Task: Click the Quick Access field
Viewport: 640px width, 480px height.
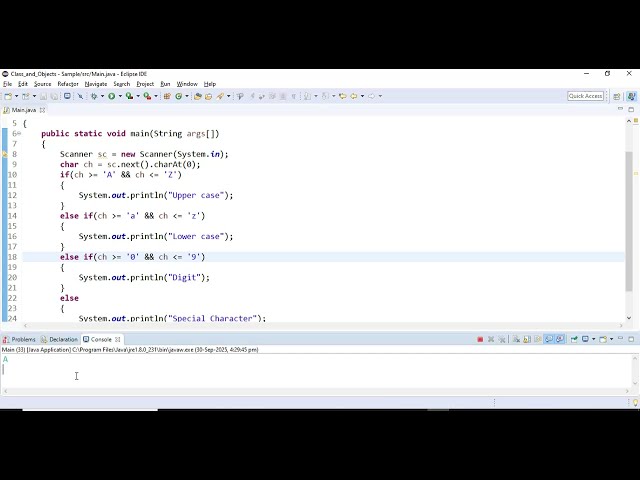Action: pos(585,96)
